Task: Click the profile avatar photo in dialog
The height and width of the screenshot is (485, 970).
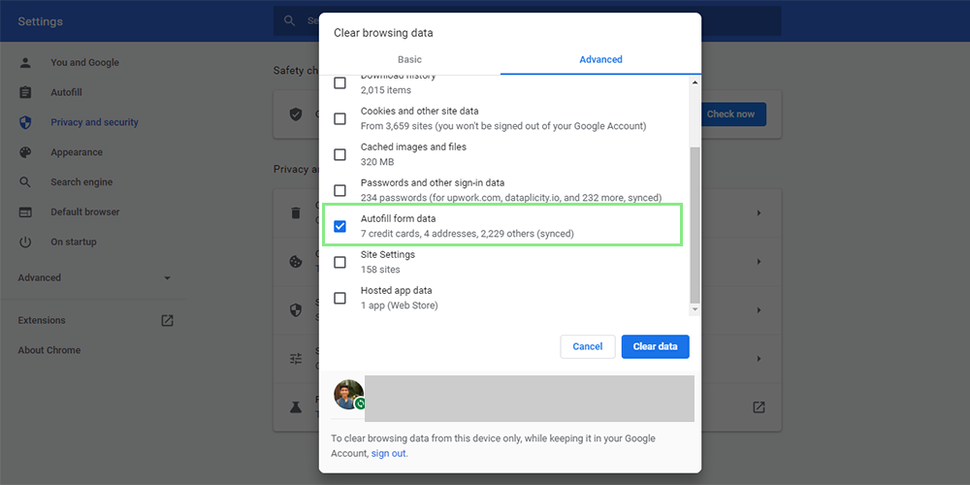Action: [x=350, y=395]
